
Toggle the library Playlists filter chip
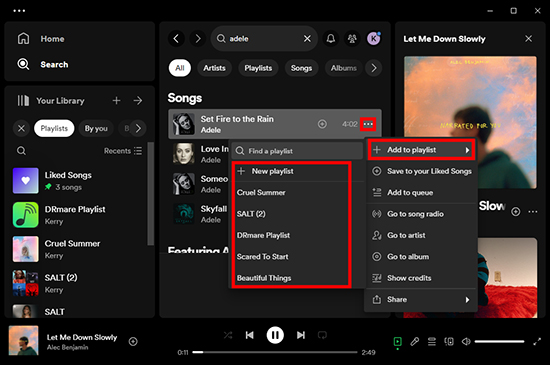(54, 128)
